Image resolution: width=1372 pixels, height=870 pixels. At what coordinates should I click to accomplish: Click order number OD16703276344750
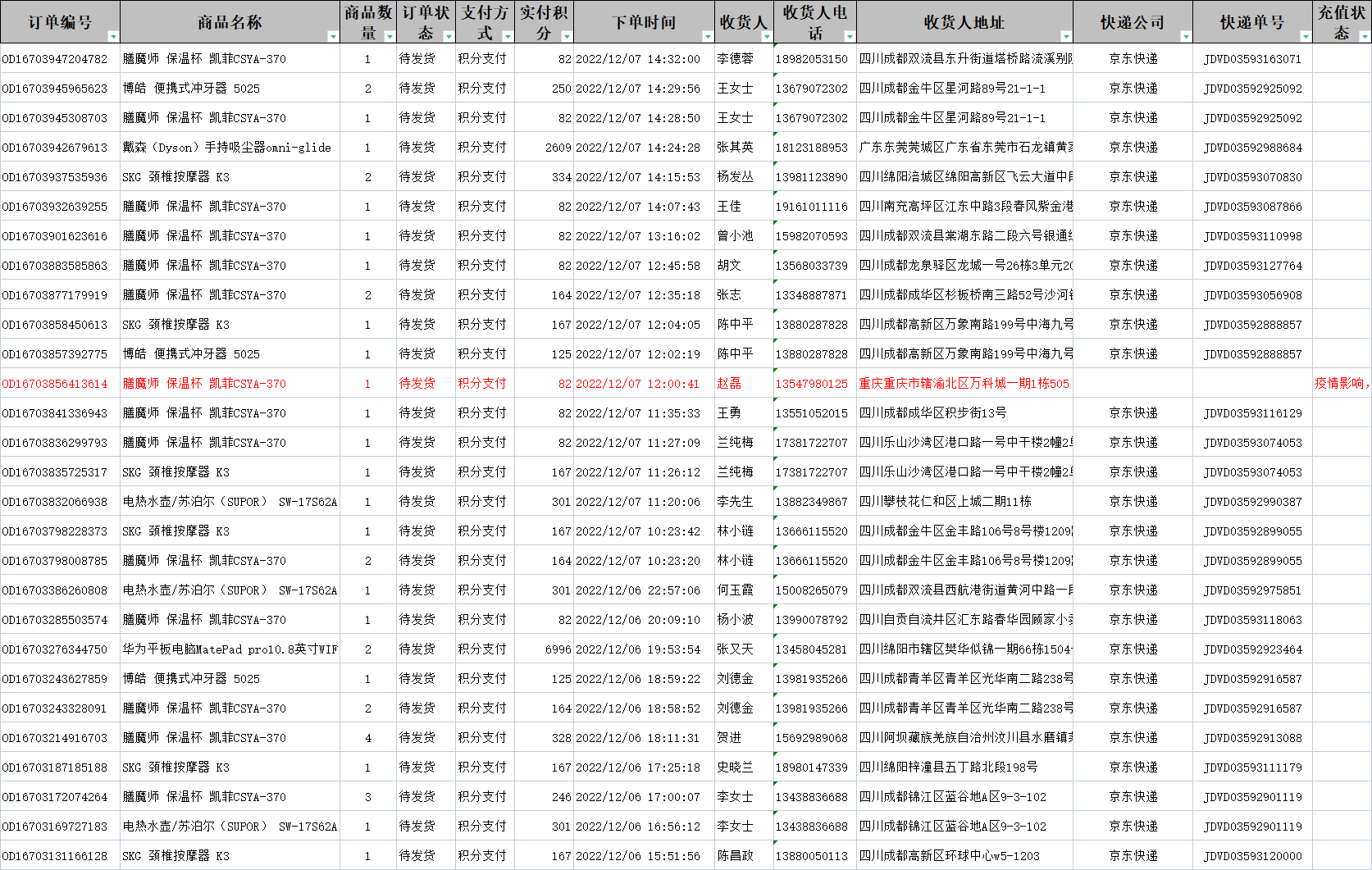55,649
